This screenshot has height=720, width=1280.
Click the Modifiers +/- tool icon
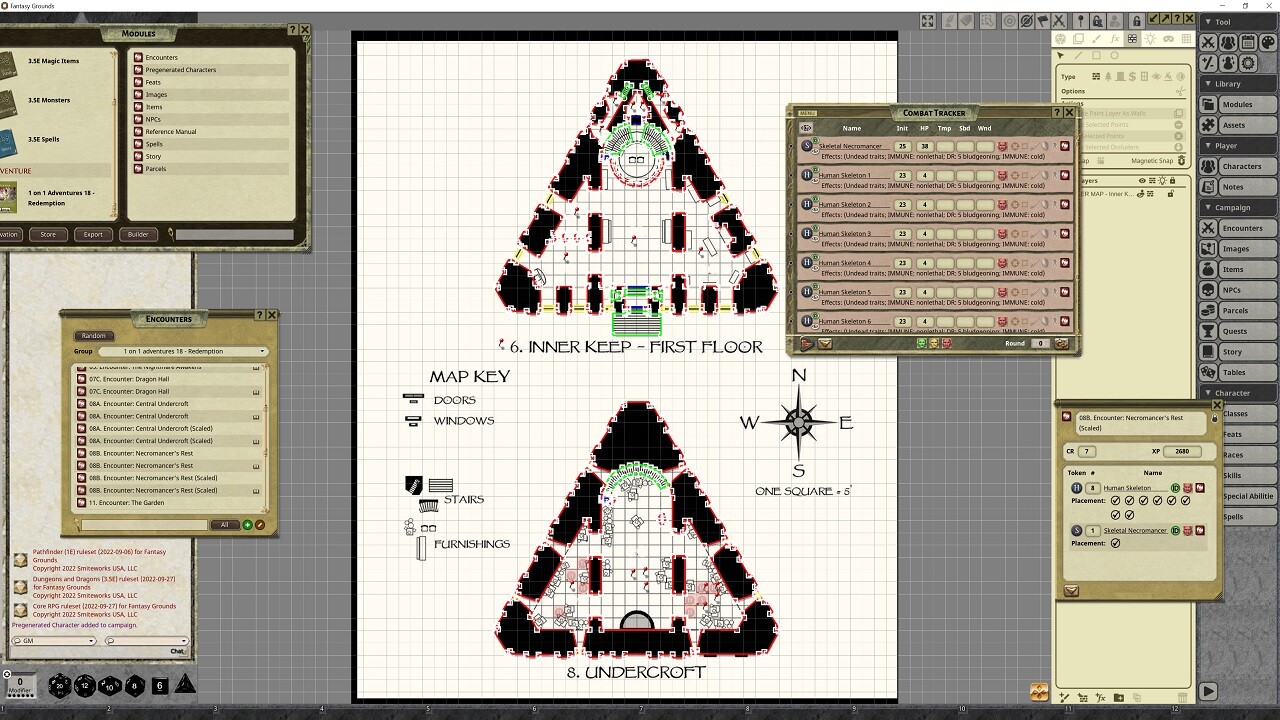(x=1208, y=63)
